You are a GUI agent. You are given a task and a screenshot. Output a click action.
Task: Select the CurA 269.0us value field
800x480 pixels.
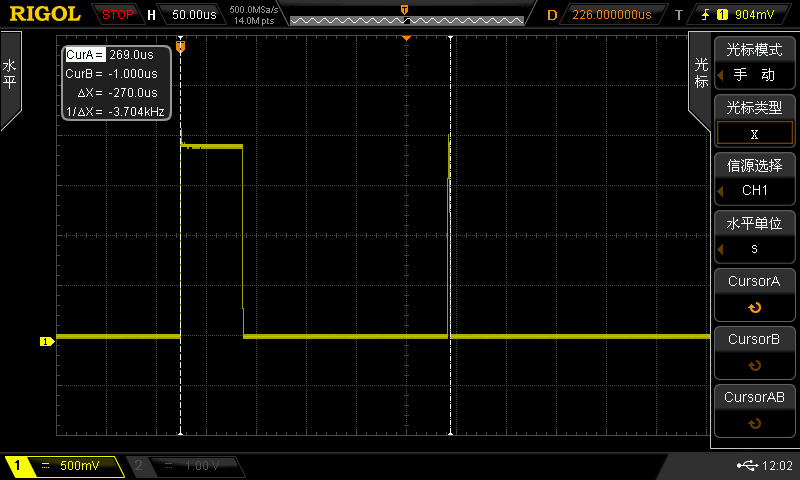pyautogui.click(x=130, y=55)
